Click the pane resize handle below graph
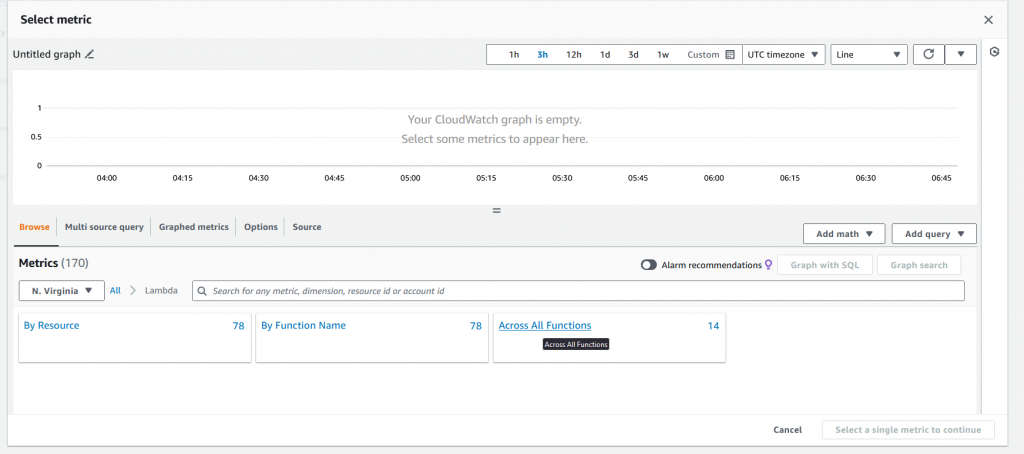Screen dimensions: 1024x454 pyautogui.click(x=496, y=211)
